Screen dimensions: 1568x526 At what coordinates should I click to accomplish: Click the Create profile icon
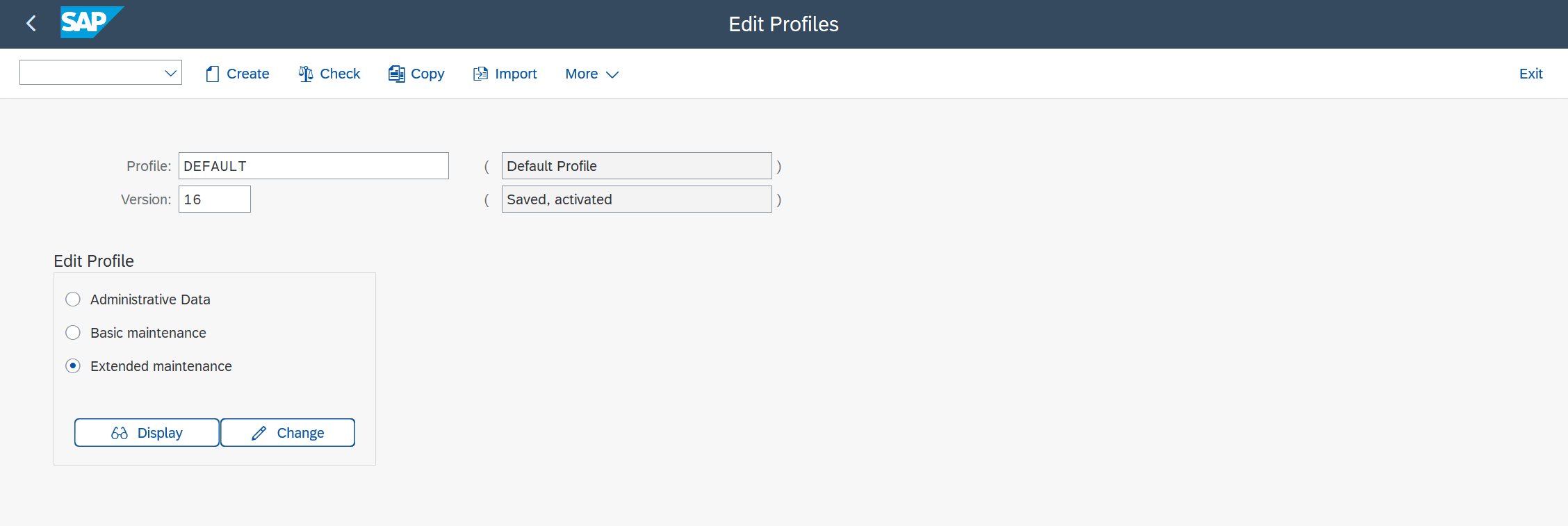213,73
